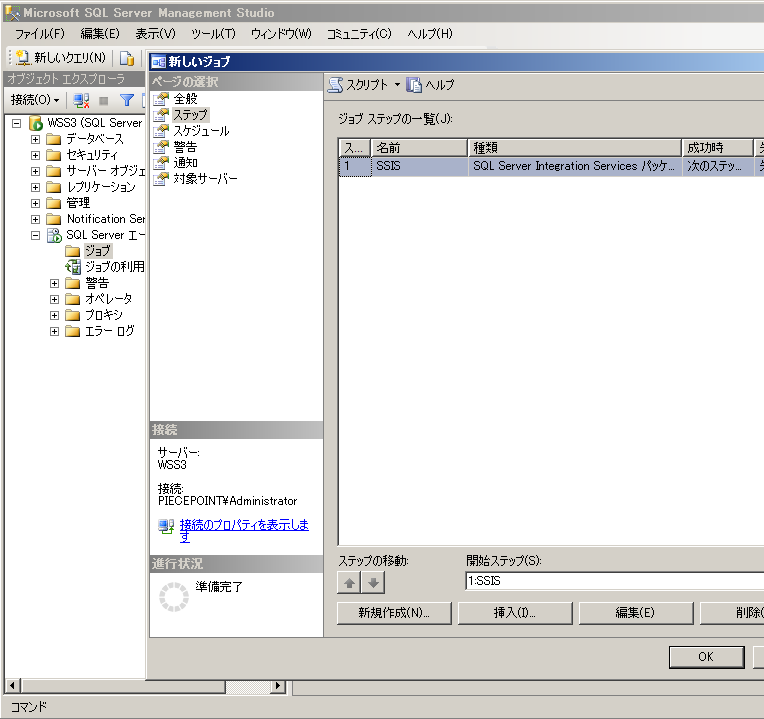Expand the サーバー オブジェクト node
Image resolution: width=764 pixels, height=719 pixels.
click(35, 171)
